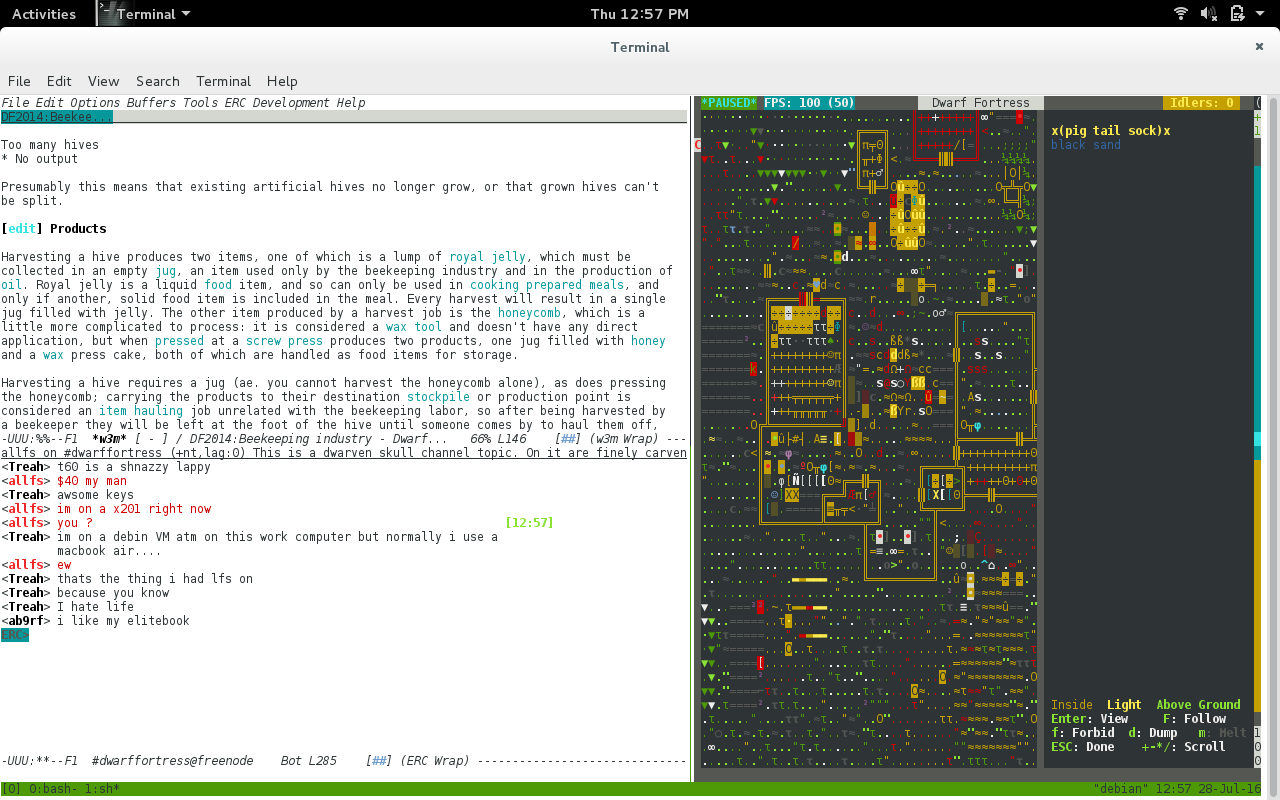Click the Above Ground status label

[1198, 705]
